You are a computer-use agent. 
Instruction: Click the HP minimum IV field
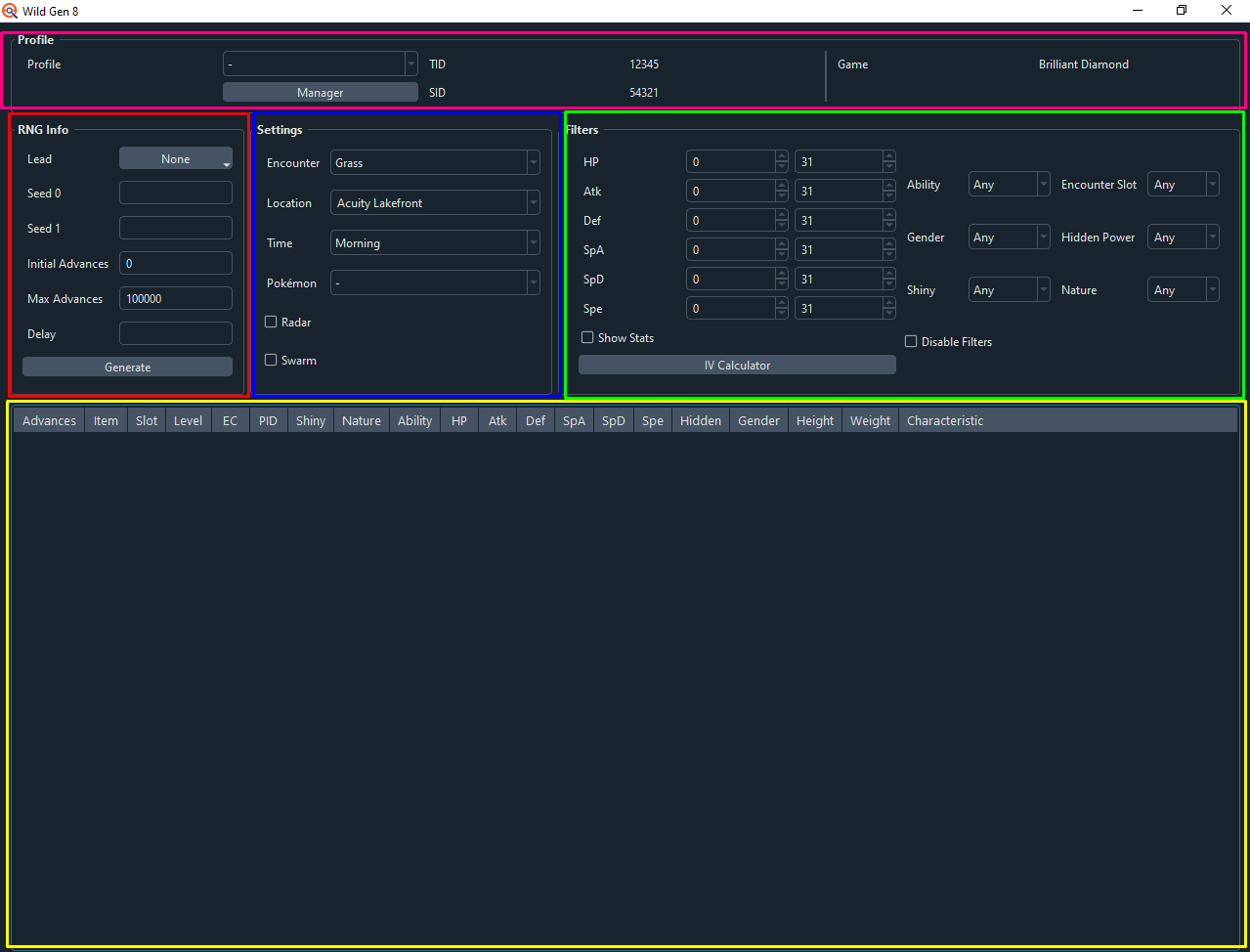(x=737, y=162)
